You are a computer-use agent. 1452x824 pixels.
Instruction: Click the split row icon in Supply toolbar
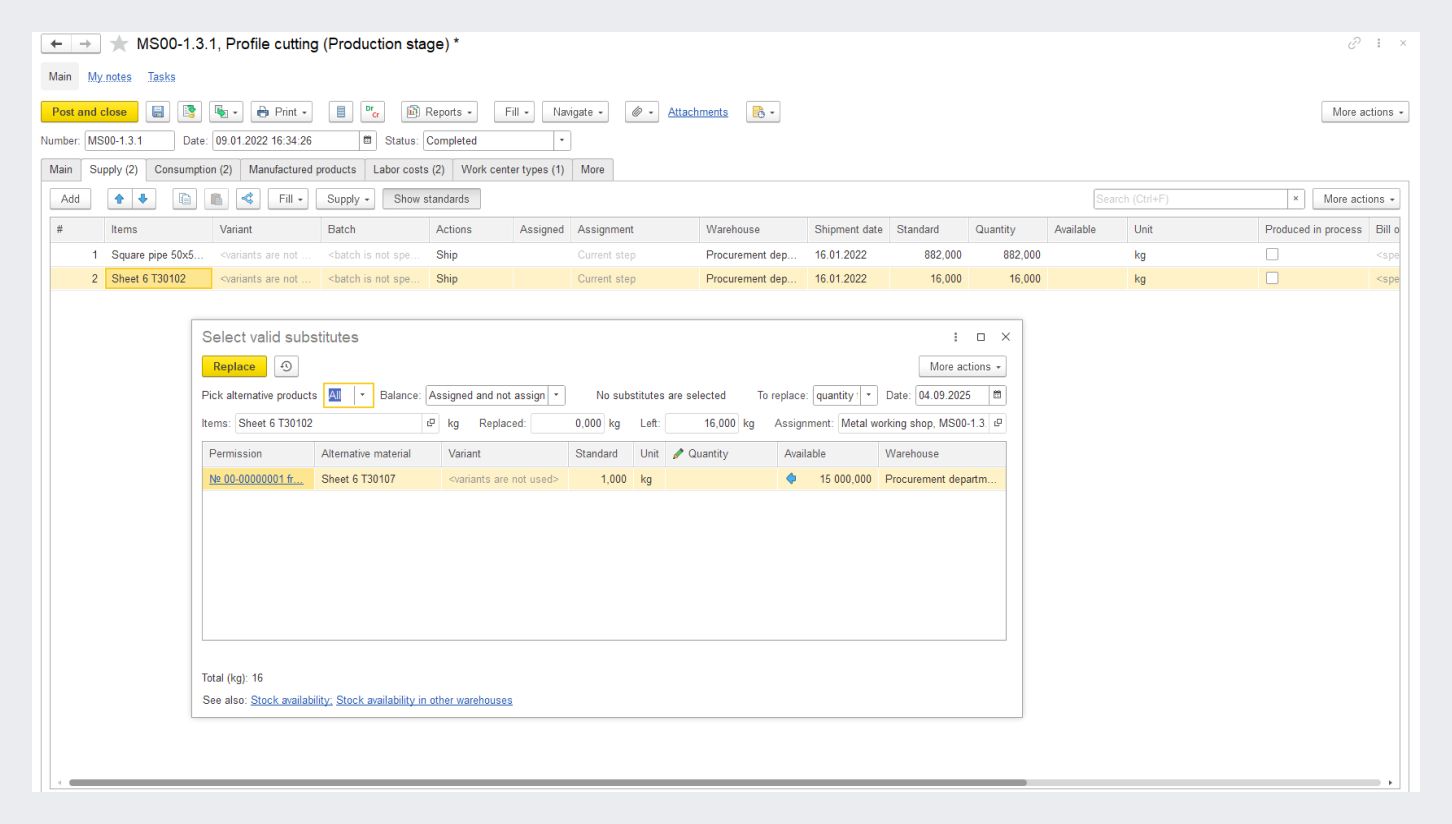click(x=247, y=199)
